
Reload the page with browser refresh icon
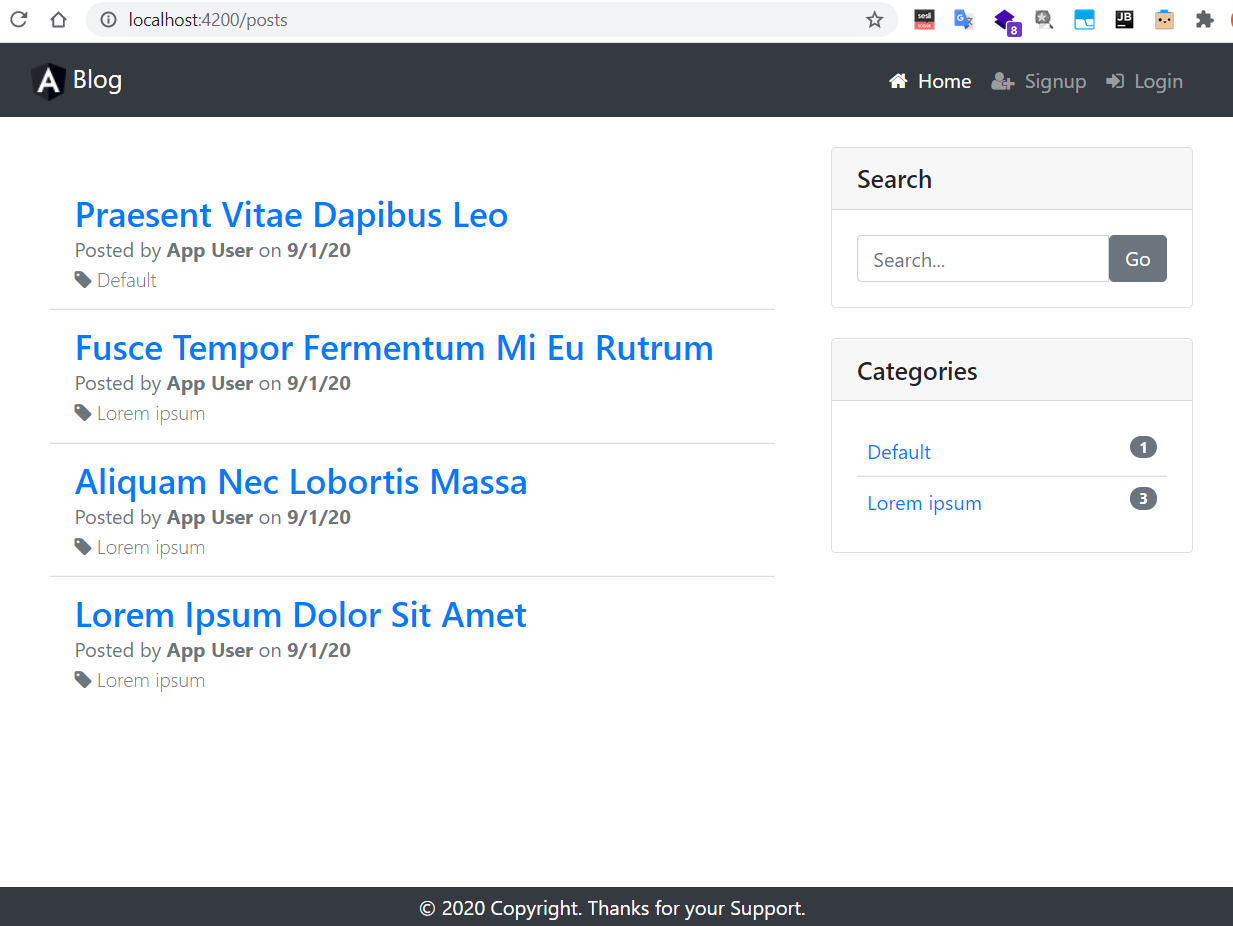(x=18, y=19)
